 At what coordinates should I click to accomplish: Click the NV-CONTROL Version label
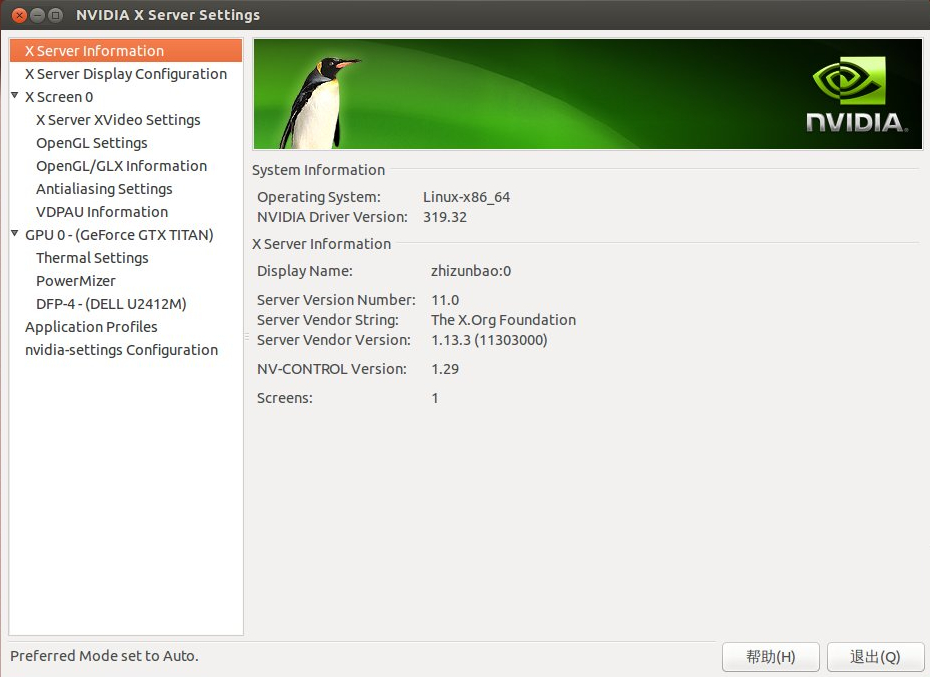coord(332,369)
